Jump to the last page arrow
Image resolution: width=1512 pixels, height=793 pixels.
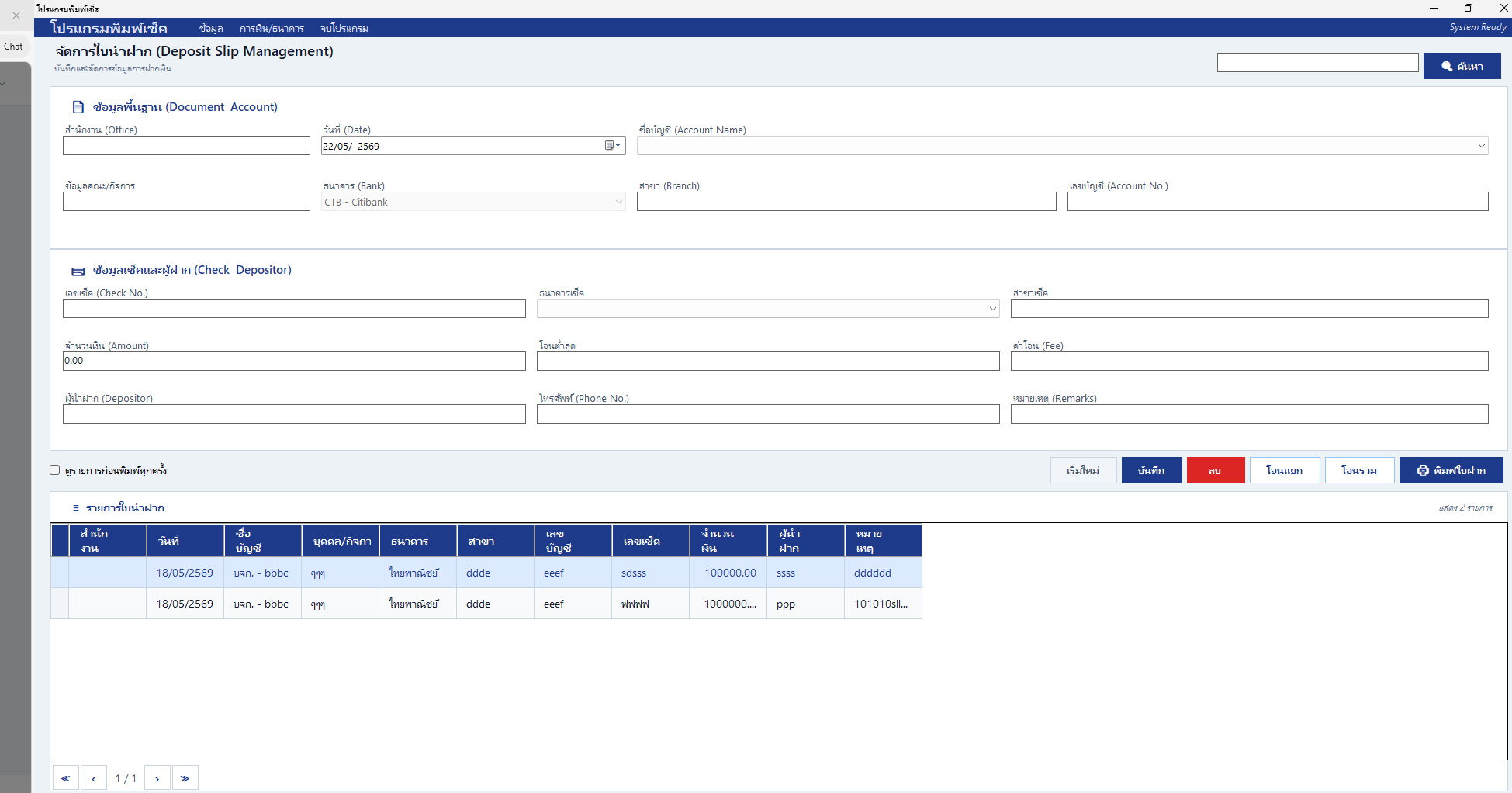(185, 778)
